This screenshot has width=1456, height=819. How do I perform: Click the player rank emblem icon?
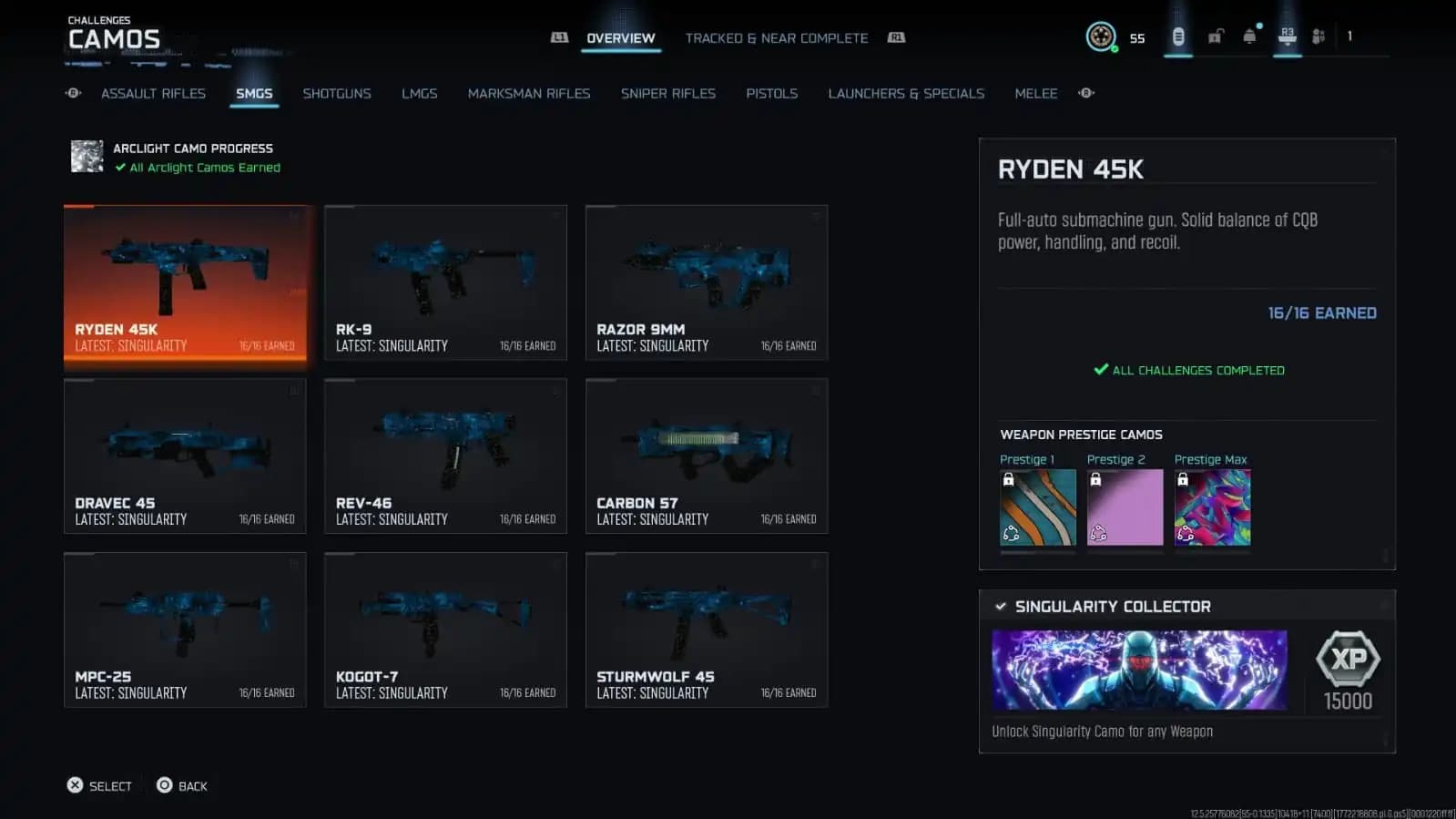tap(1101, 37)
